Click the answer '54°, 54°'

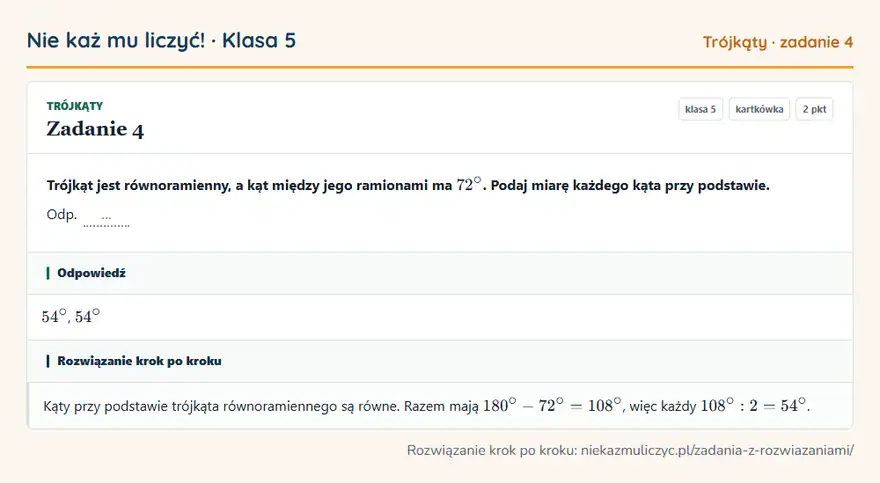[x=71, y=316]
